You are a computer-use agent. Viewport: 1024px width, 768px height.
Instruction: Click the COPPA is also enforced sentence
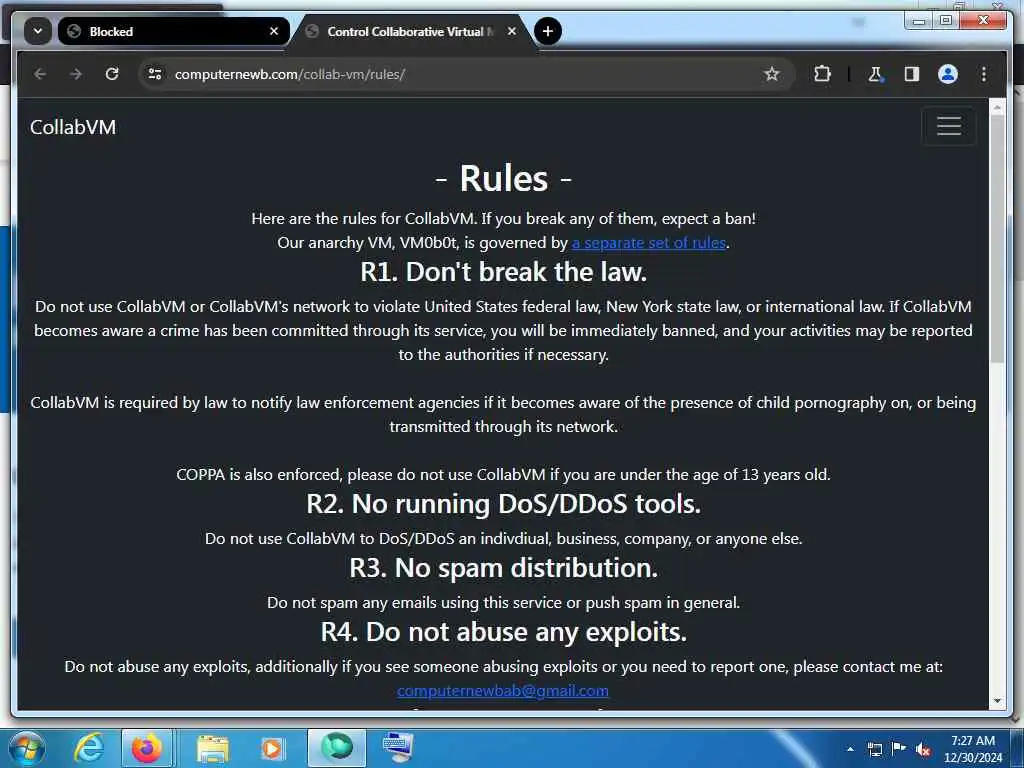coord(504,475)
